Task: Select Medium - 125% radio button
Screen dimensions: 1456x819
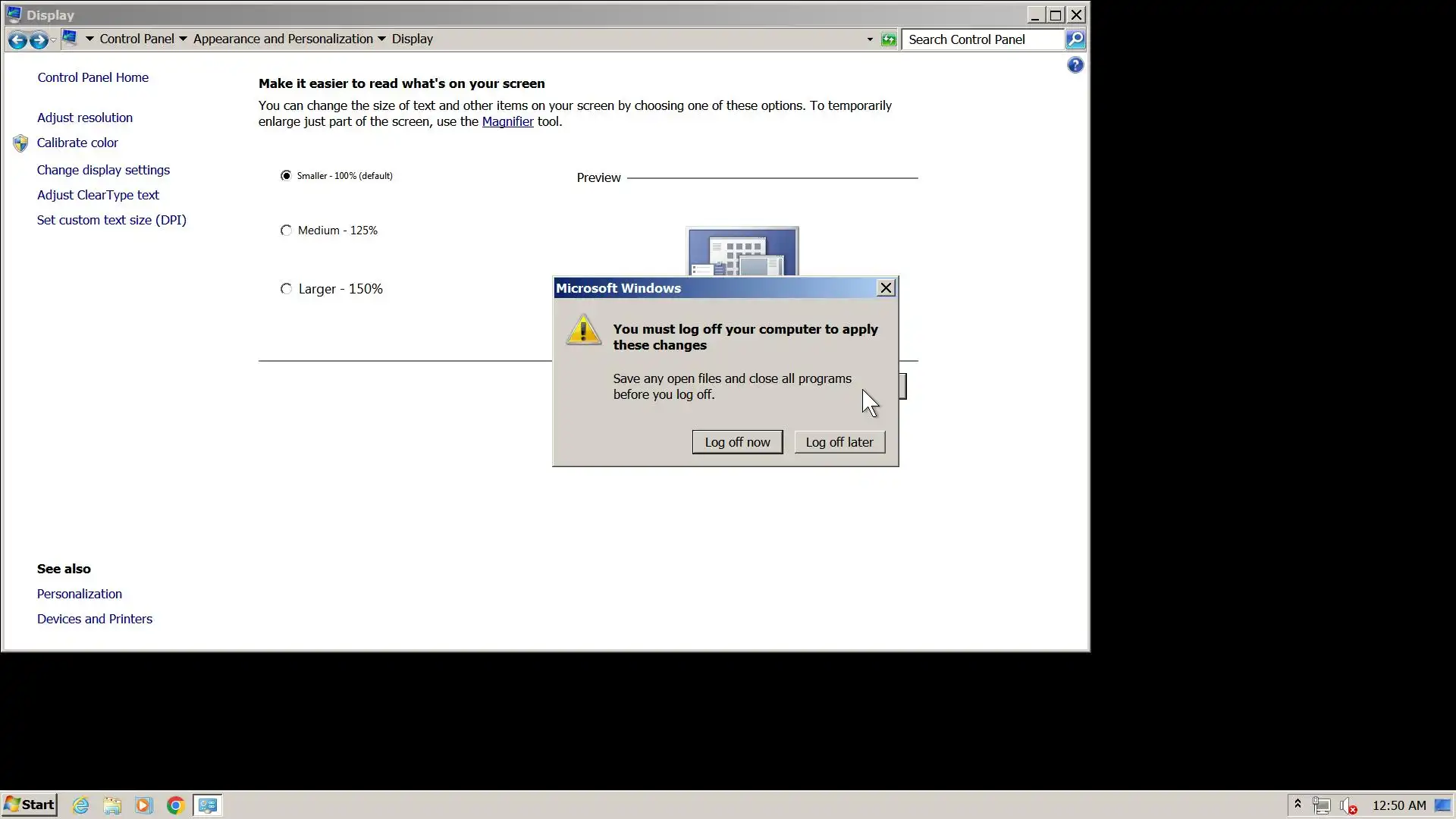Action: tap(286, 231)
